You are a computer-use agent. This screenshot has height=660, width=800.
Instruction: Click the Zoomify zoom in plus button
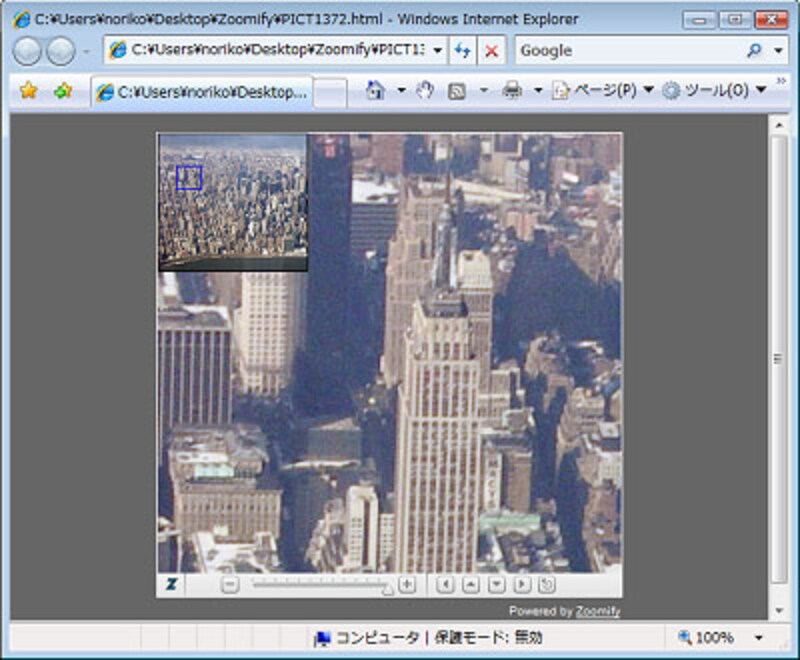[x=407, y=585]
